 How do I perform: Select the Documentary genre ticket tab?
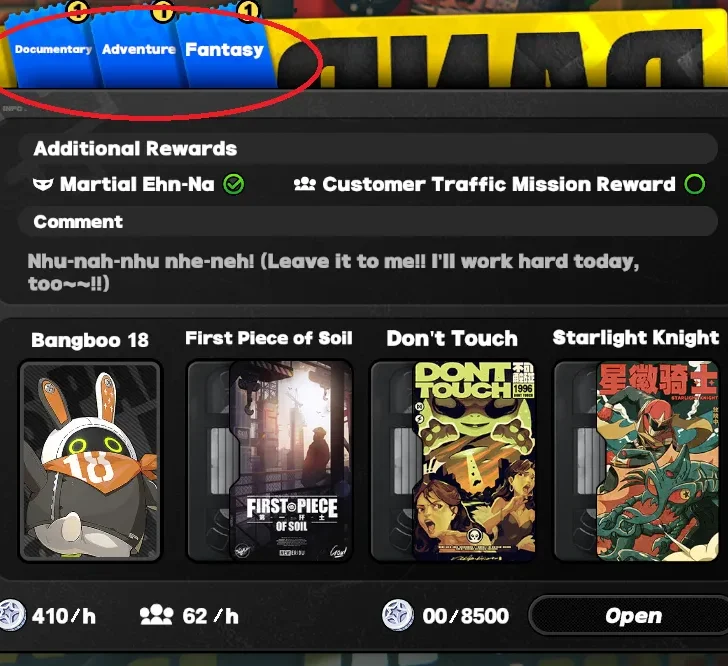point(52,49)
